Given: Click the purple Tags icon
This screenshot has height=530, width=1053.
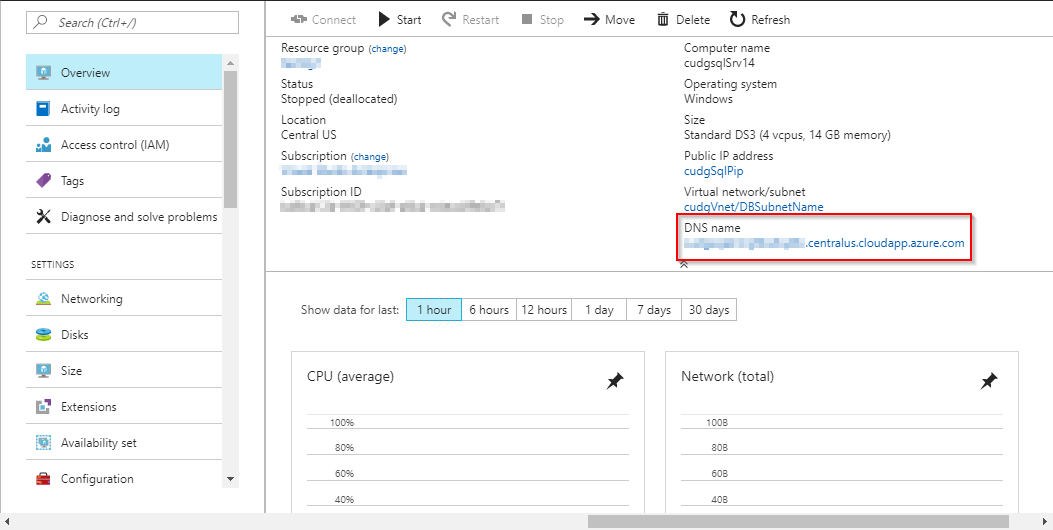Looking at the screenshot, I should point(43,181).
